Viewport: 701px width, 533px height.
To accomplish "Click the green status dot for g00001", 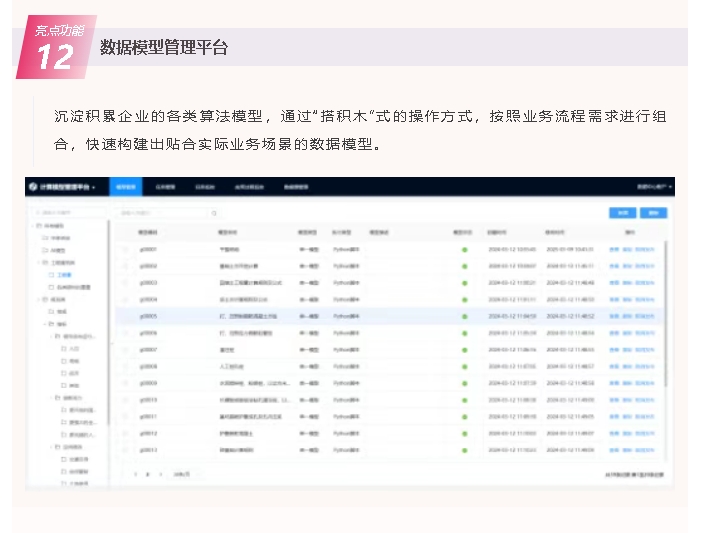I will [464, 249].
